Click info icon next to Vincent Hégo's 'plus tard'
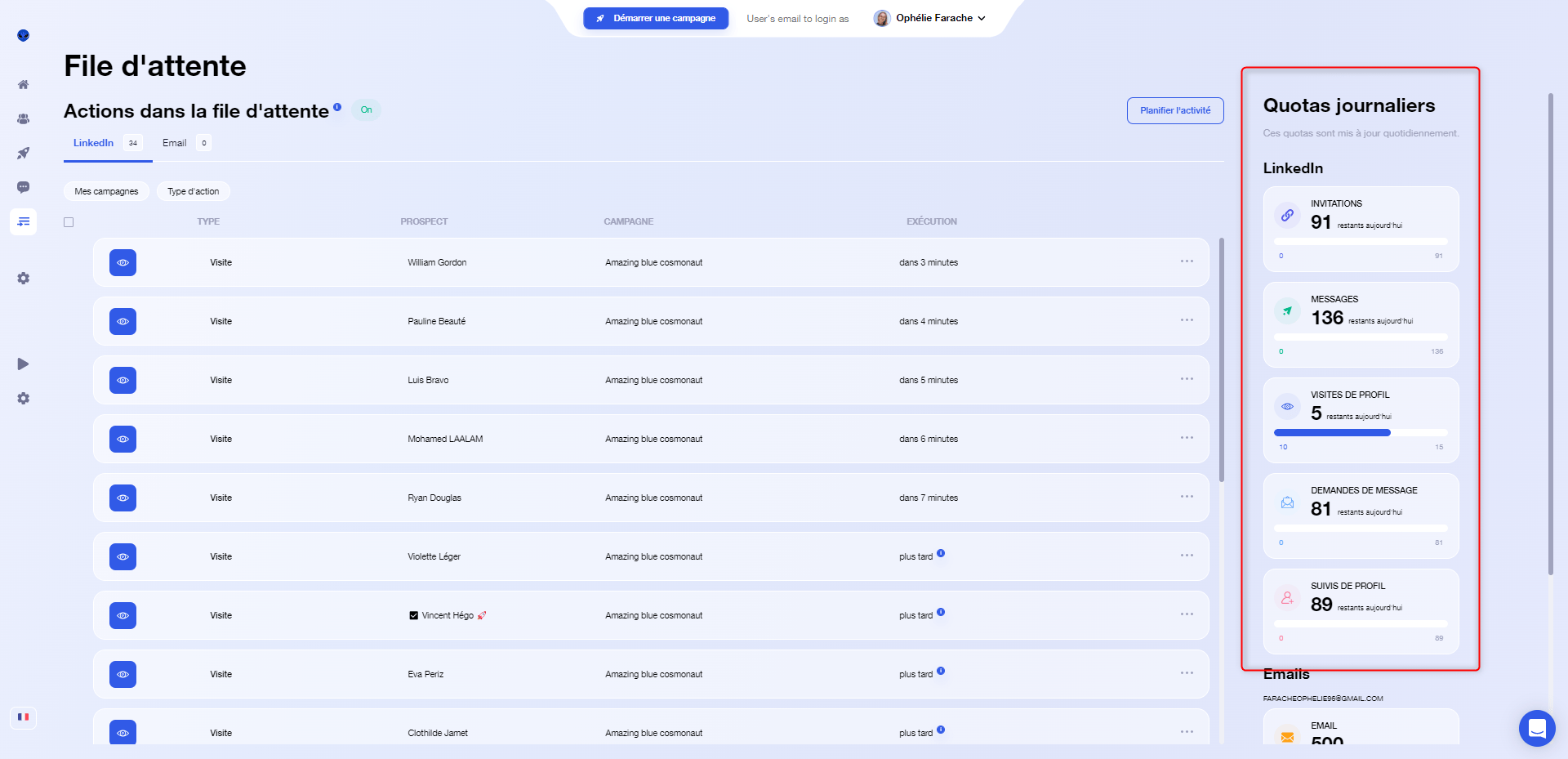This screenshot has height=759, width=1568. [x=941, y=612]
